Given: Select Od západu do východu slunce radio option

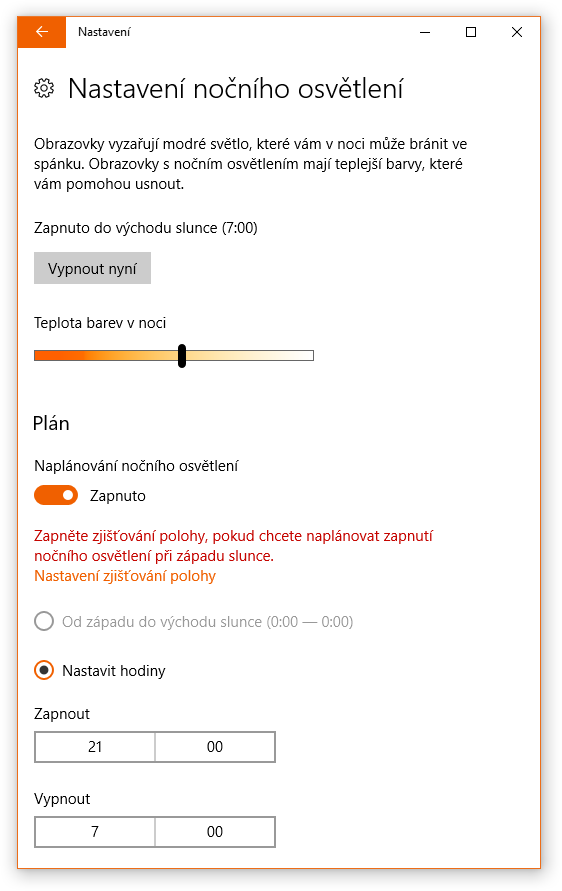Looking at the screenshot, I should [44, 622].
